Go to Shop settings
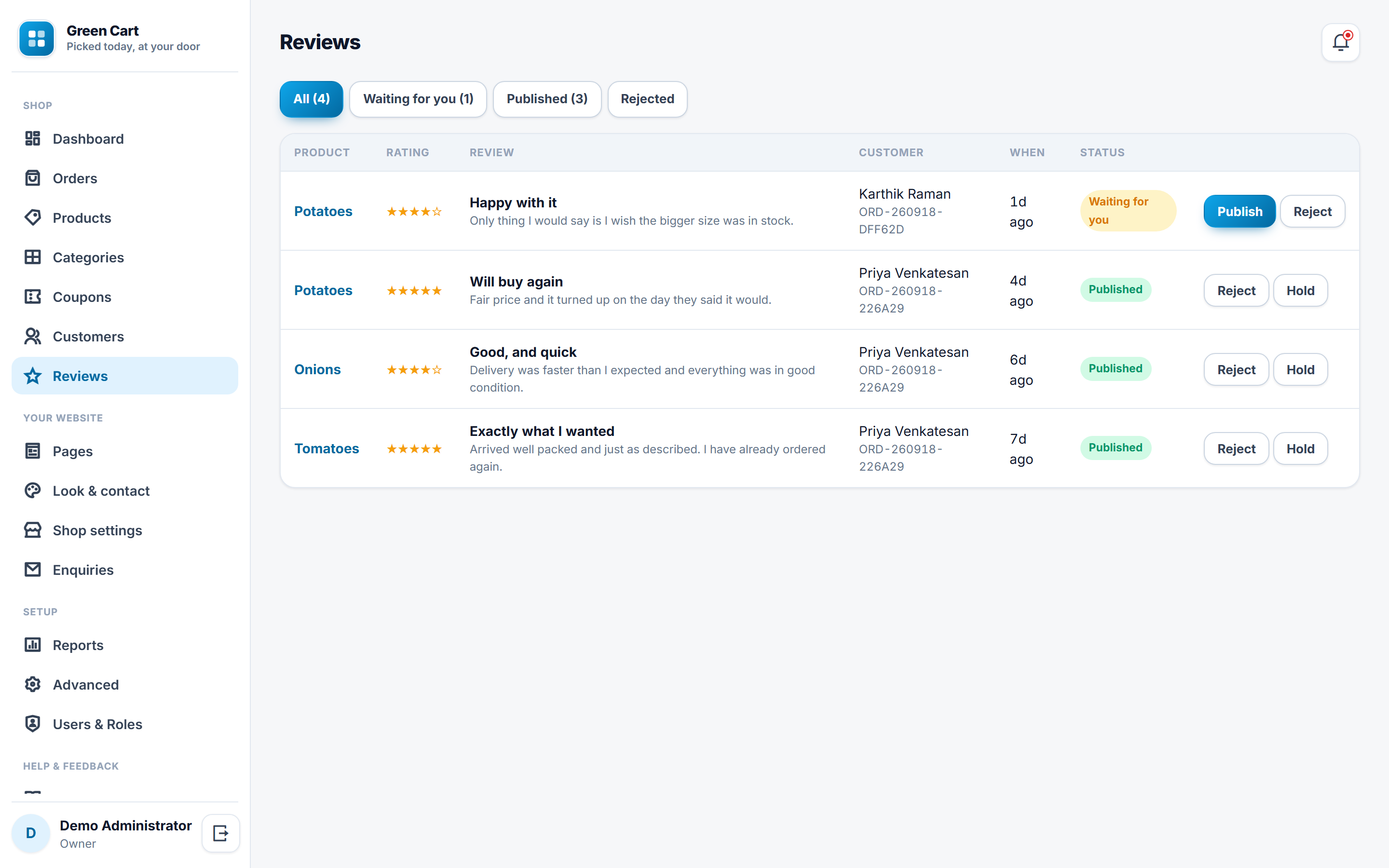Screen dimensions: 1389x868 [124, 530]
